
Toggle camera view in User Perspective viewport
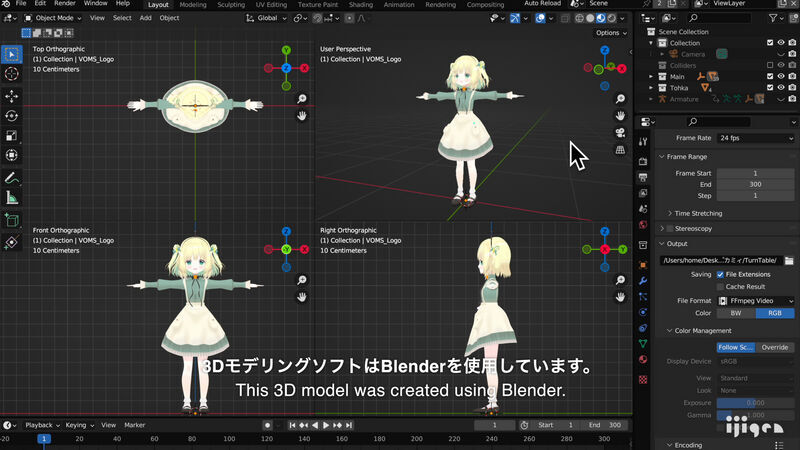coord(620,133)
